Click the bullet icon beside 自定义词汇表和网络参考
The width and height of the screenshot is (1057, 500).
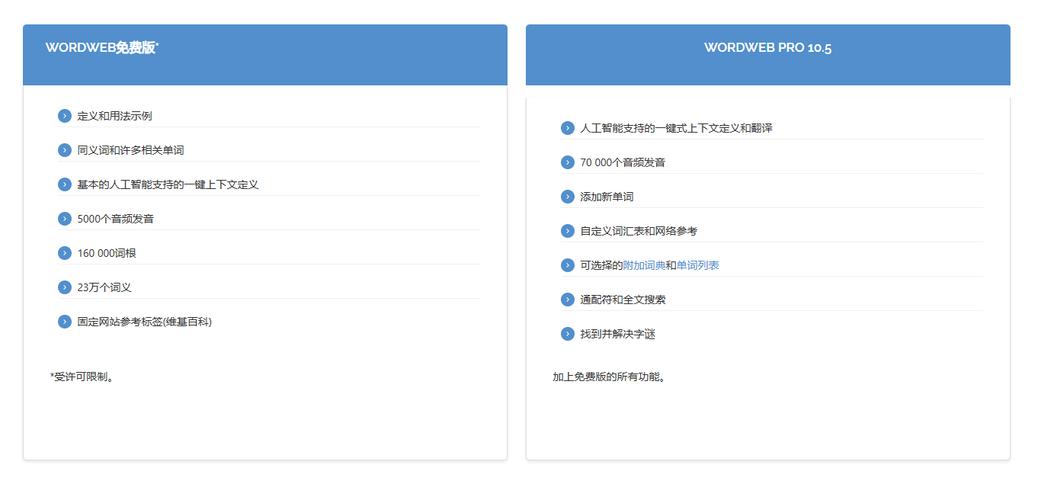point(568,231)
